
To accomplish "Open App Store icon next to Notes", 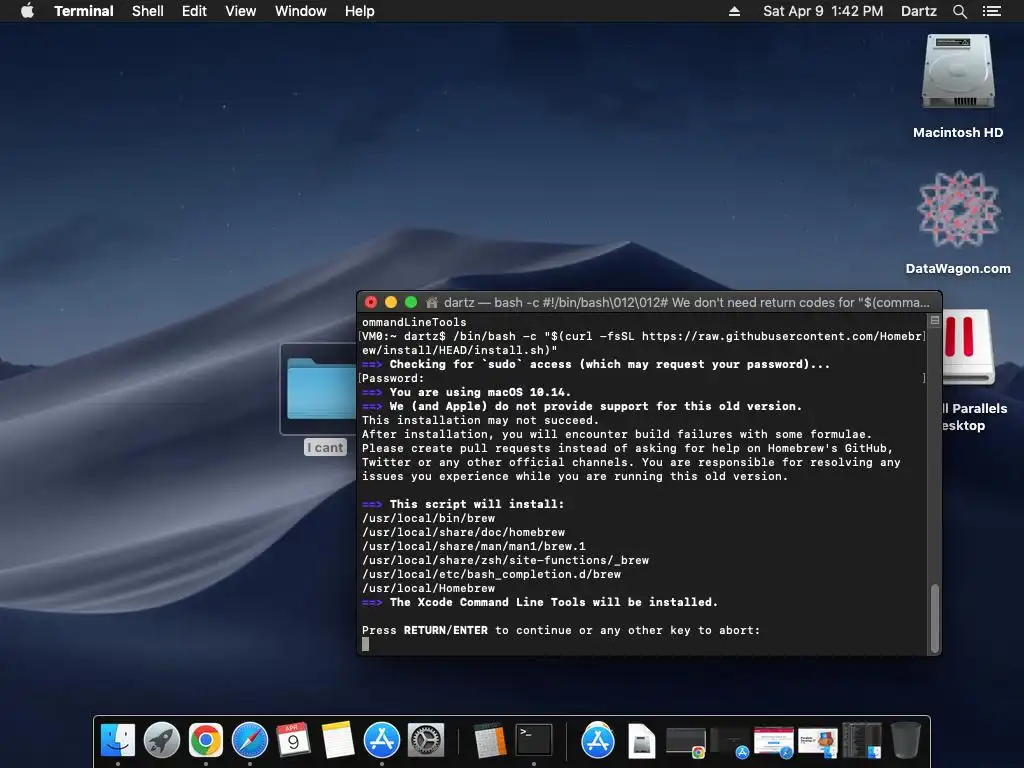I will click(381, 740).
